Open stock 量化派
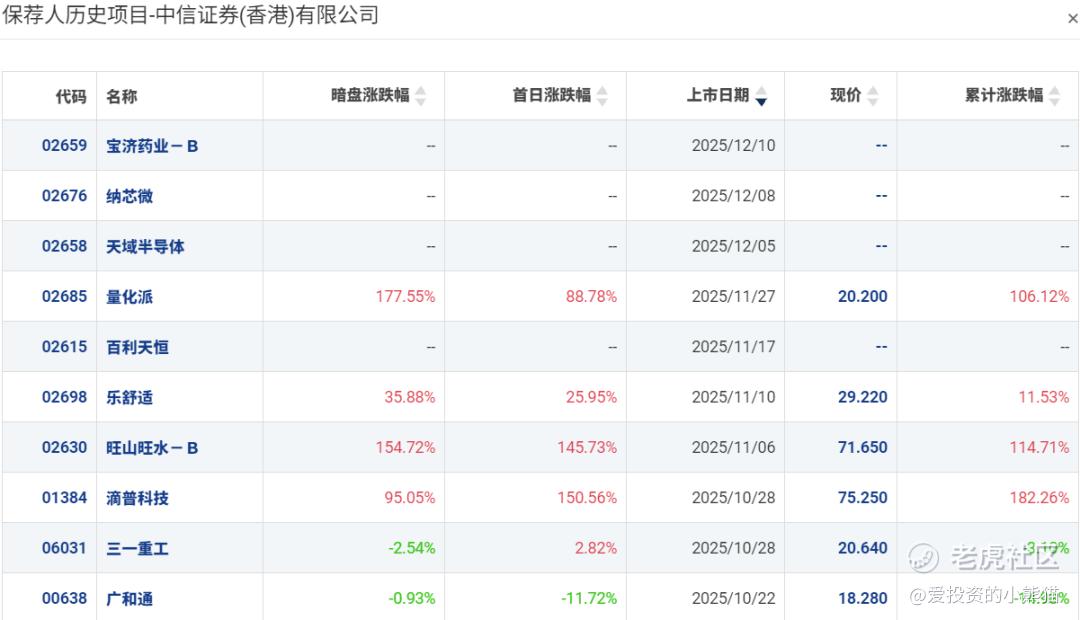 [129, 297]
